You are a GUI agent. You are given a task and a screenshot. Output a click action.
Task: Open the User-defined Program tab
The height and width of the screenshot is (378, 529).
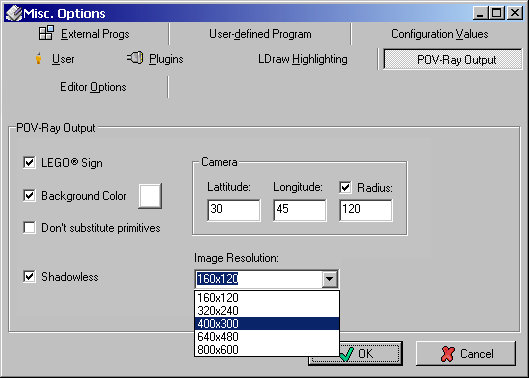[260, 34]
